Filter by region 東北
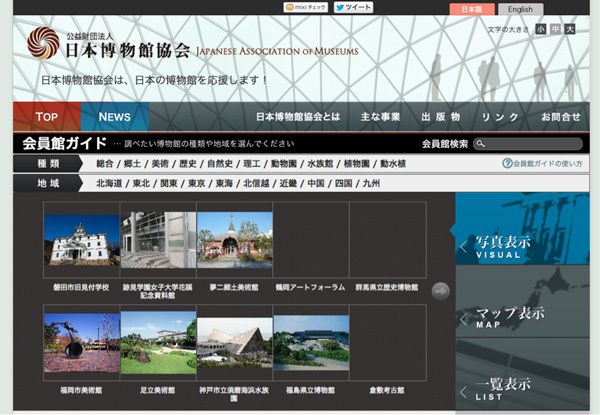This screenshot has width=600, height=415. coord(141,184)
